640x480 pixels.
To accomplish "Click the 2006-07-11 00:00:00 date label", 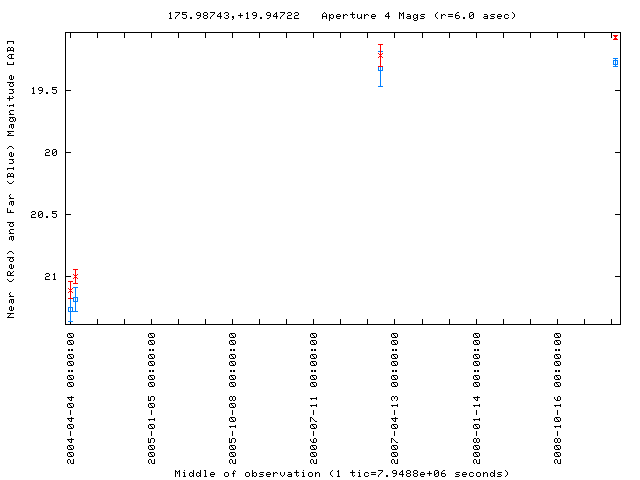I will (x=313, y=398).
